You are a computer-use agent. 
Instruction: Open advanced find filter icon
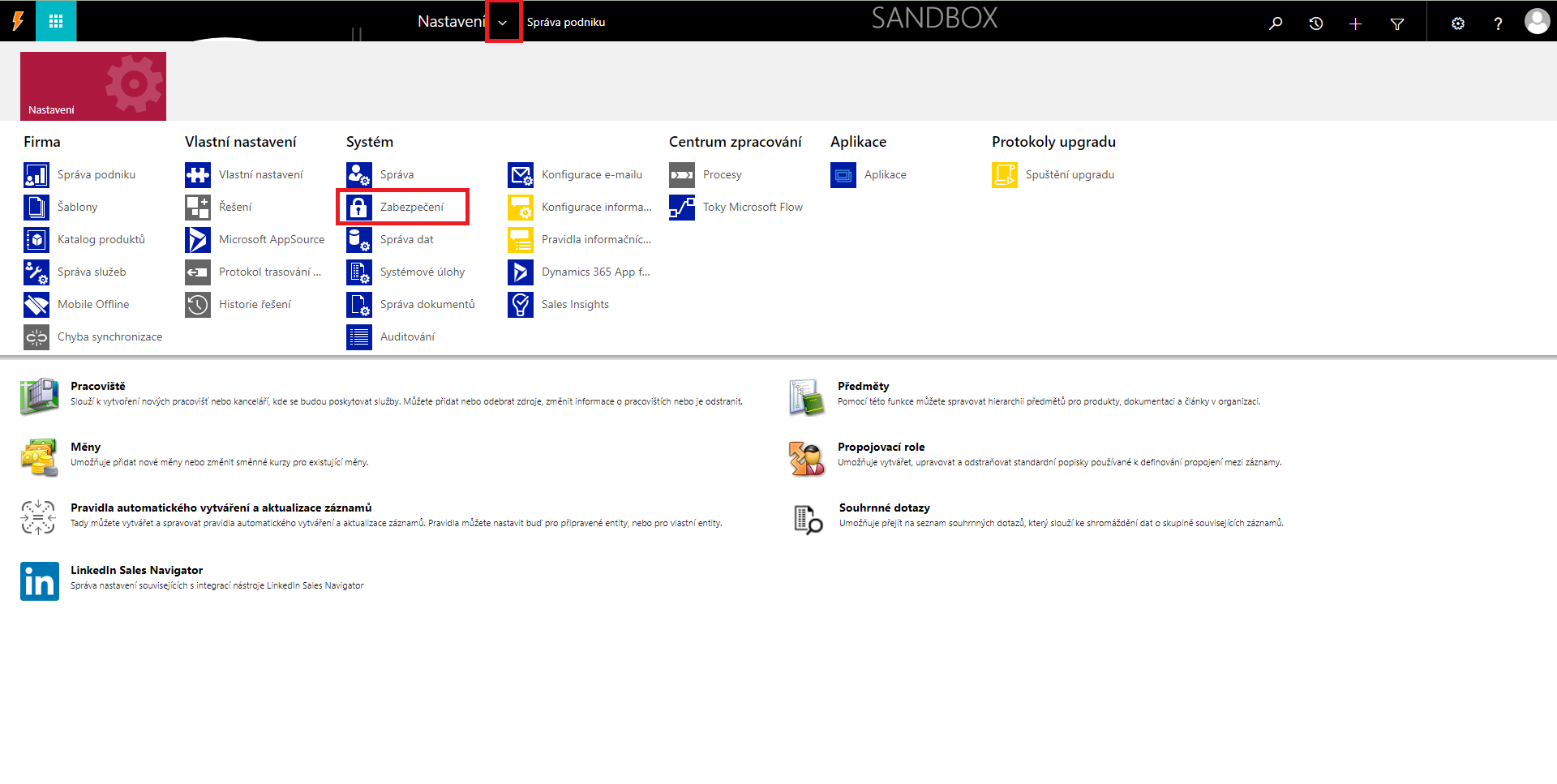(x=1396, y=24)
